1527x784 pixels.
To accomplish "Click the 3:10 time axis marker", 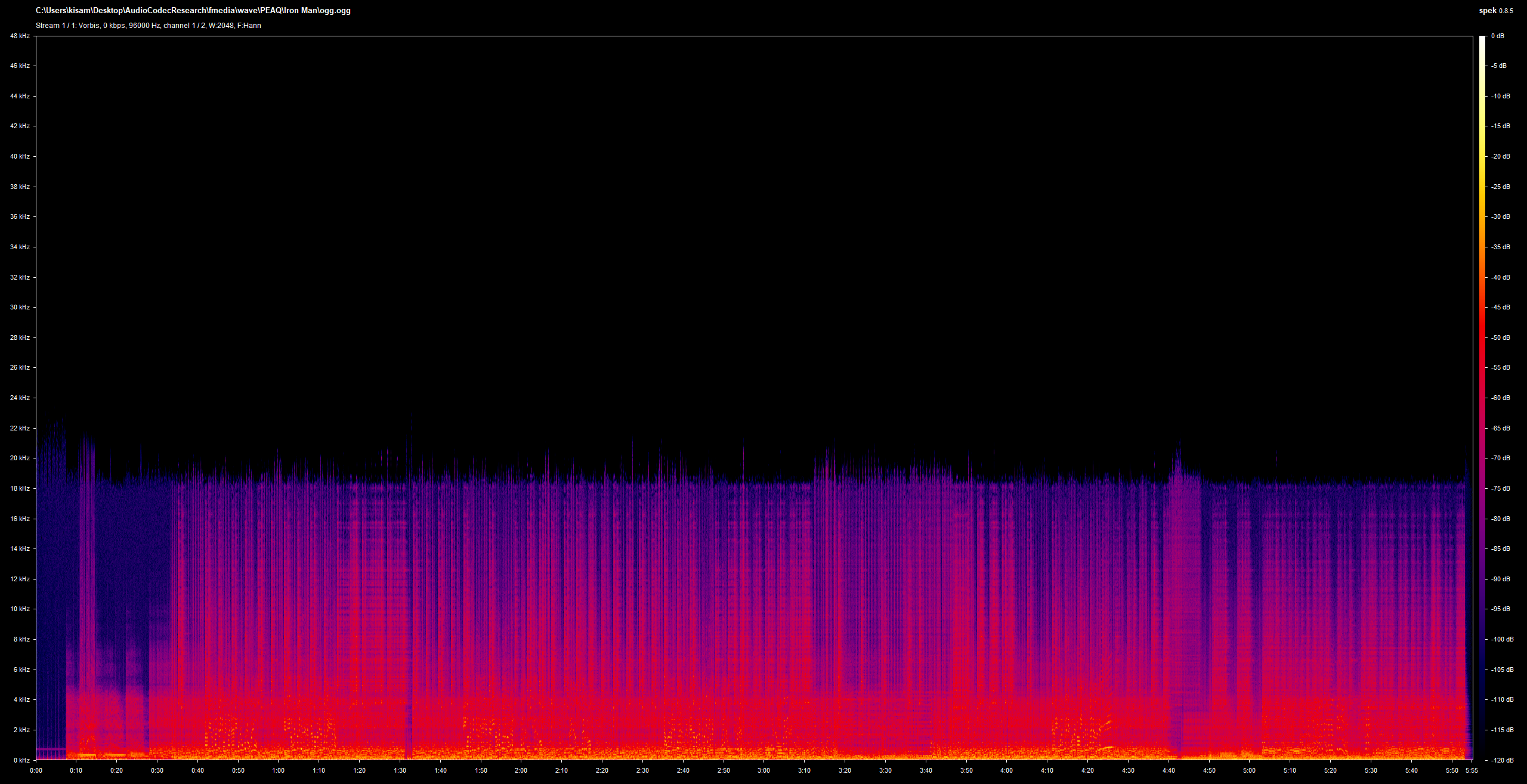I will click(804, 770).
